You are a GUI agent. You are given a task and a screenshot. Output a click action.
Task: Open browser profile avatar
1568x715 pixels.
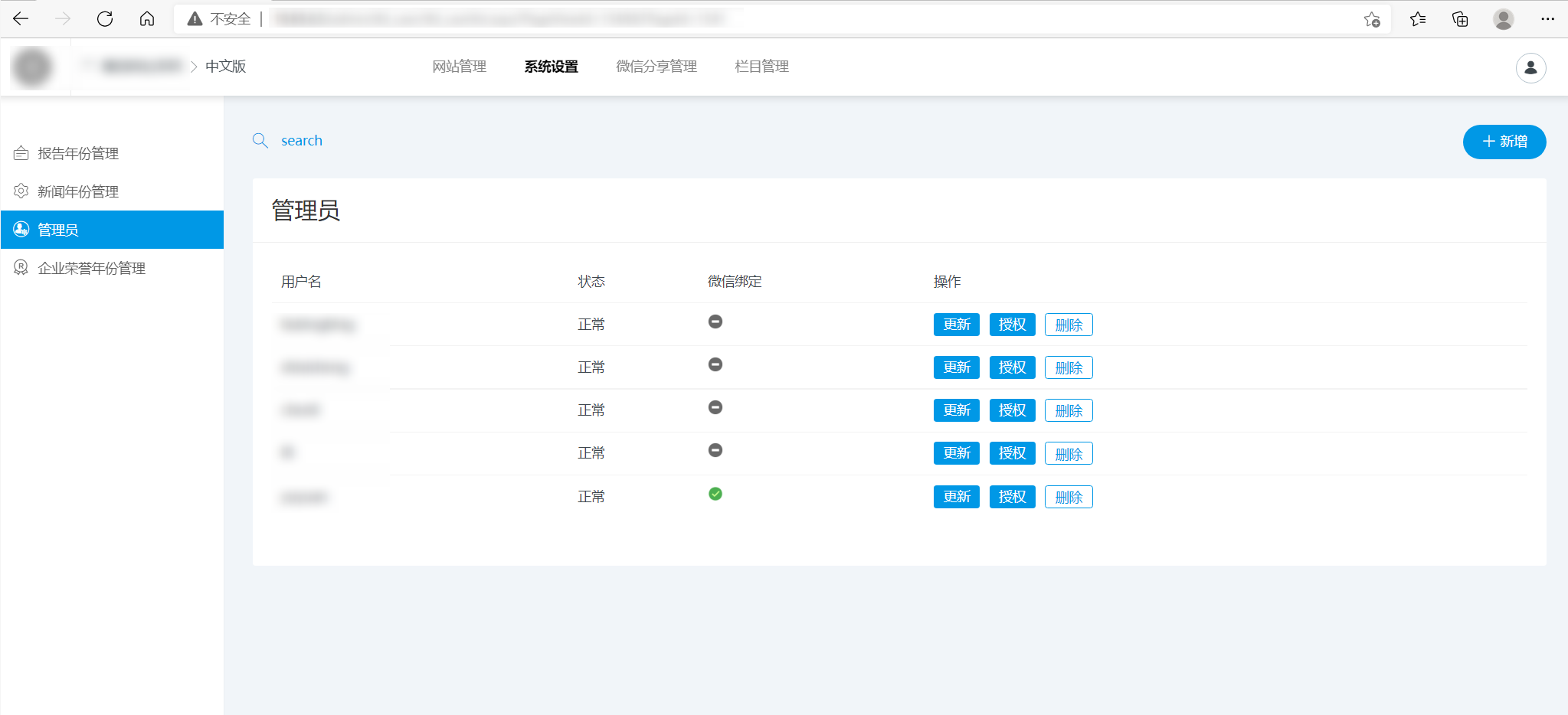click(x=1504, y=19)
